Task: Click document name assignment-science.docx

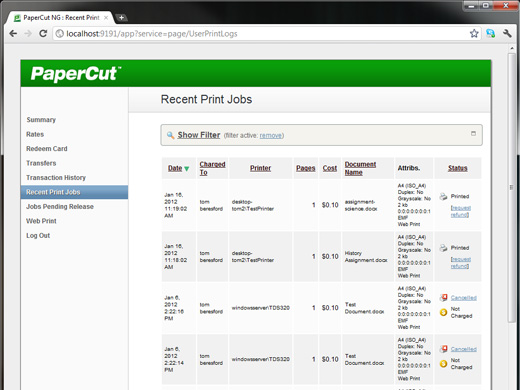Action: 361,205
